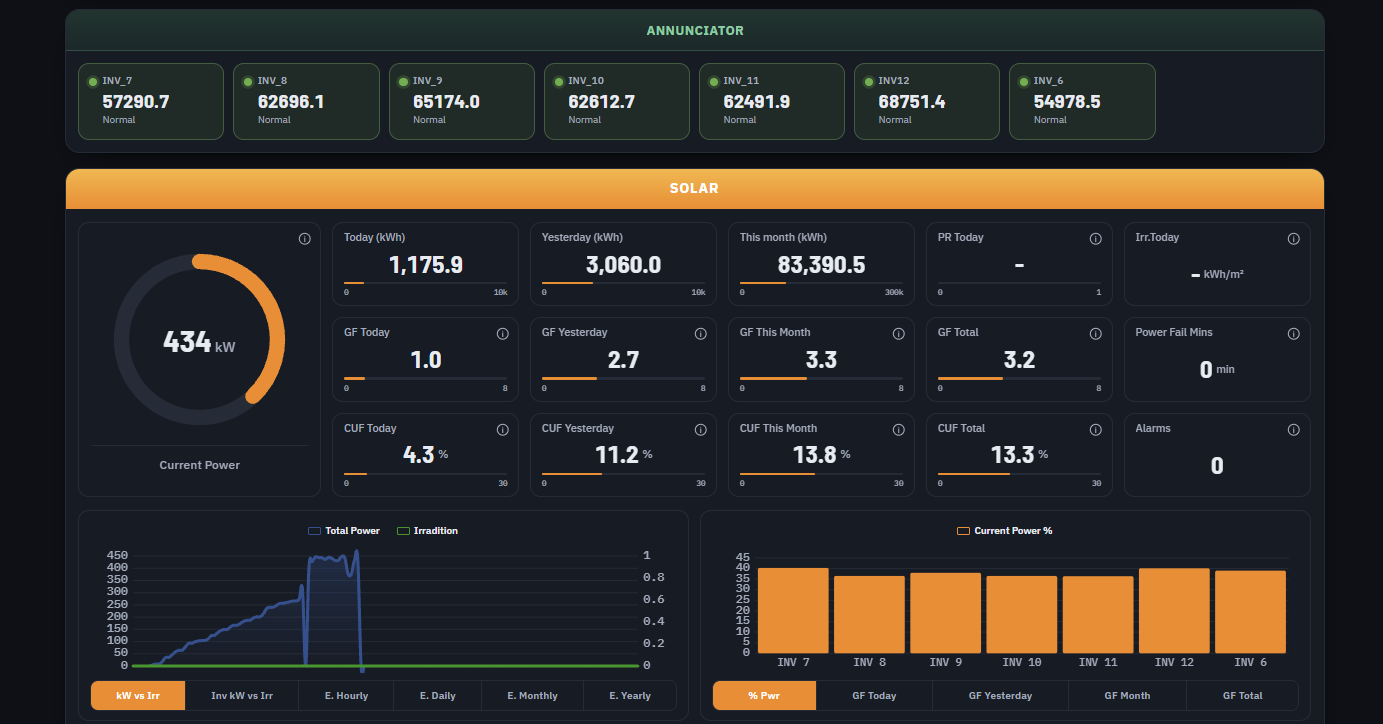Select the % Pwr tab
The height and width of the screenshot is (724, 1383).
pyautogui.click(x=765, y=696)
